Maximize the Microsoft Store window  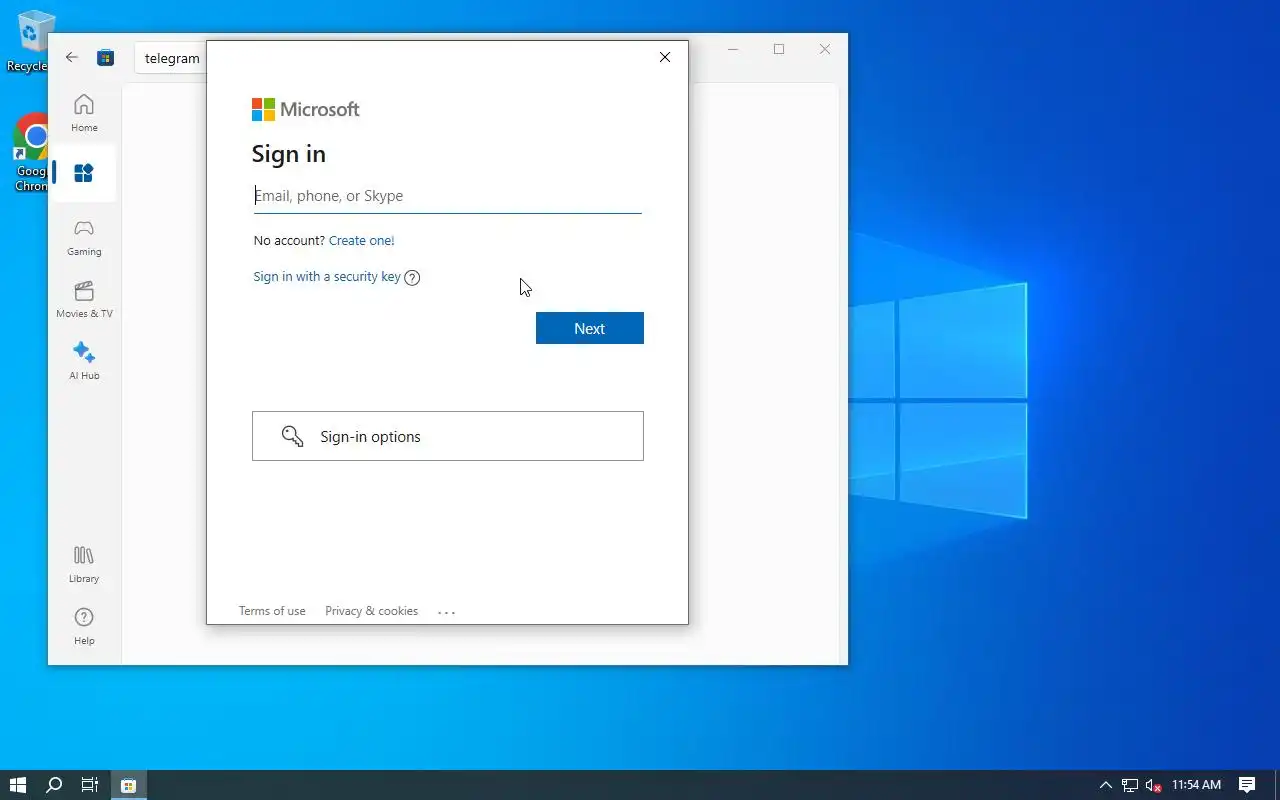click(779, 49)
